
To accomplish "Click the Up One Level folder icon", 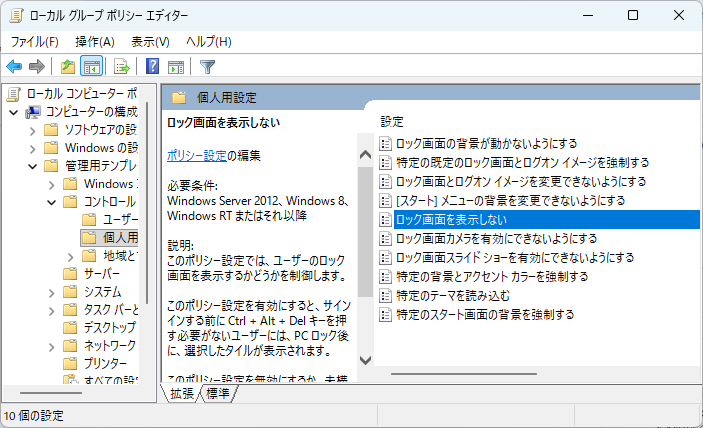I will [67, 67].
